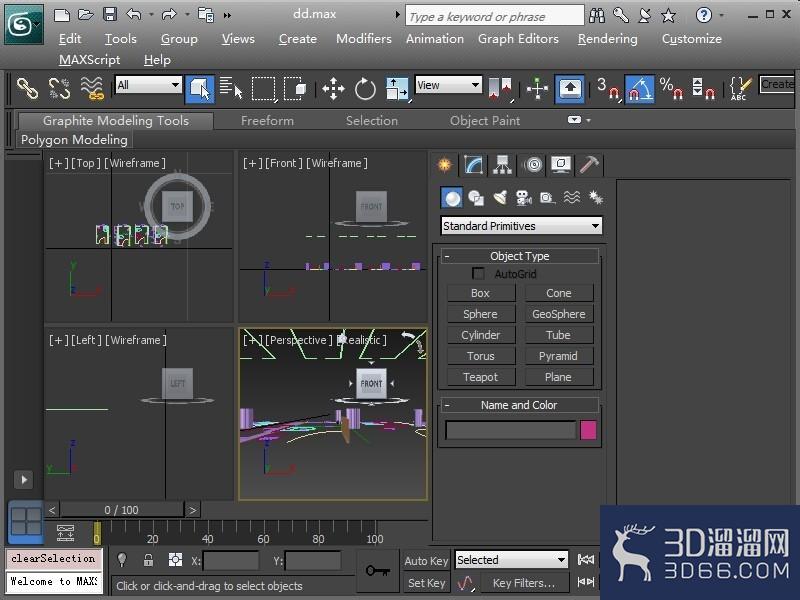Select and Link chain tool

pos(28,88)
